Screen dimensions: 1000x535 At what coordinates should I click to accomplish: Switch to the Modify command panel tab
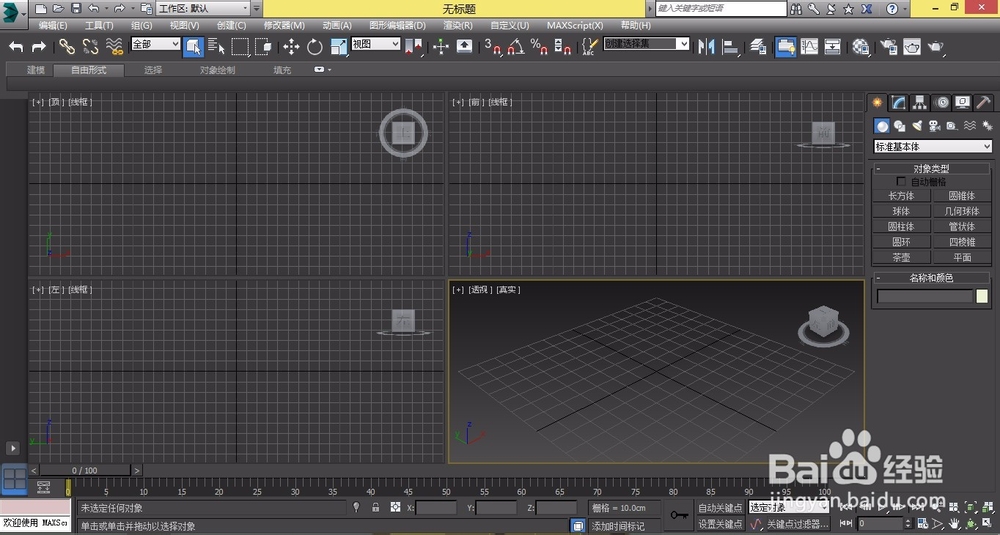coord(899,102)
